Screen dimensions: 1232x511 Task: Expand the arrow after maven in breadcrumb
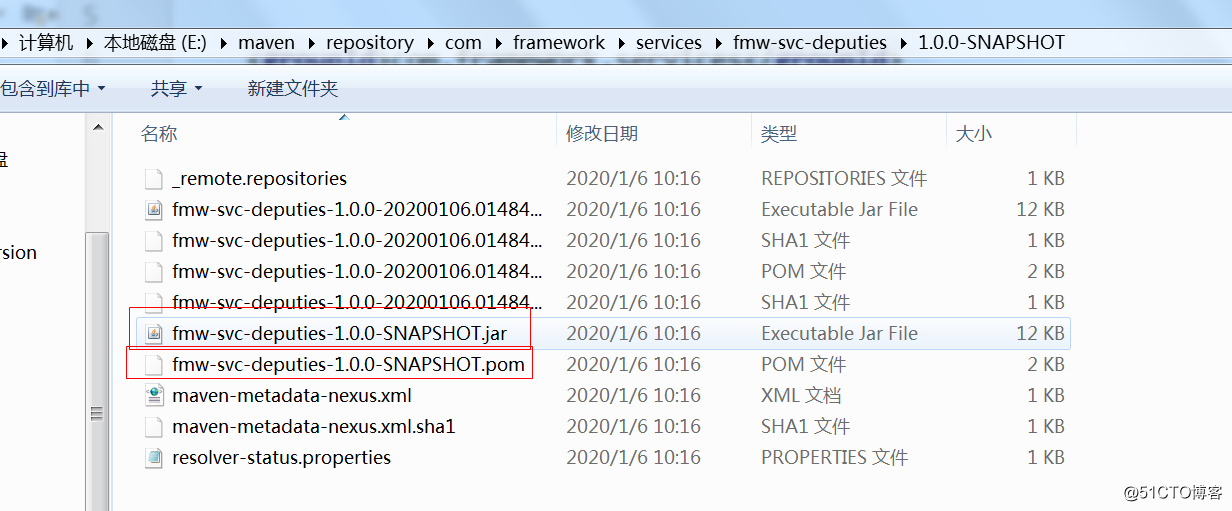(310, 43)
